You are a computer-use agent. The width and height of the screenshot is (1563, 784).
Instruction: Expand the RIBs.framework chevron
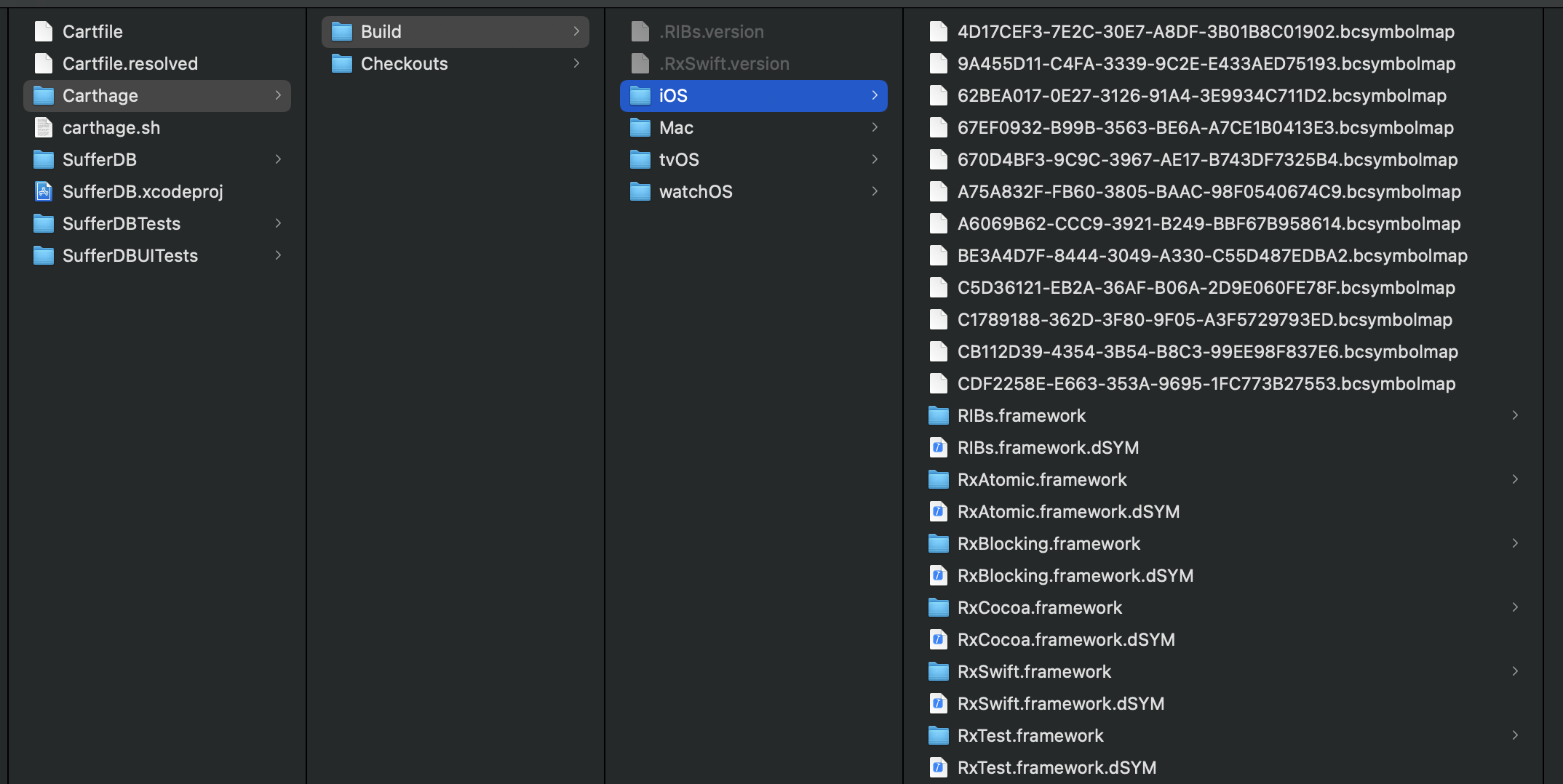pyautogui.click(x=1515, y=415)
